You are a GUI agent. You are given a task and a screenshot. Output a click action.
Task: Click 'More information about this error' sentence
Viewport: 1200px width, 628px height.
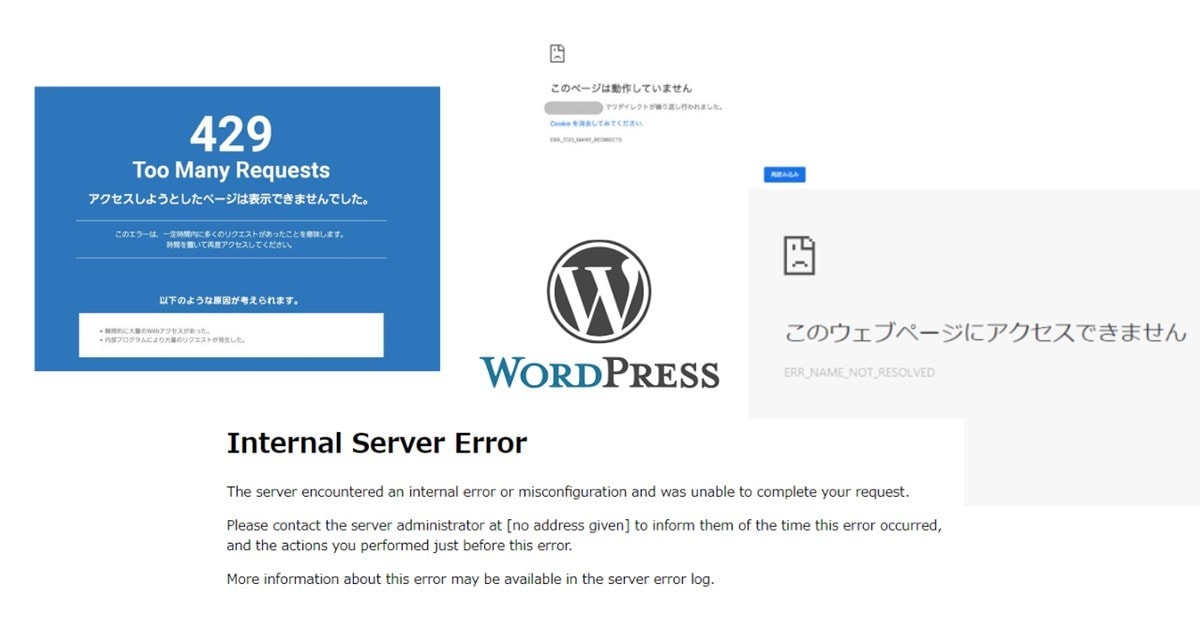coord(470,578)
